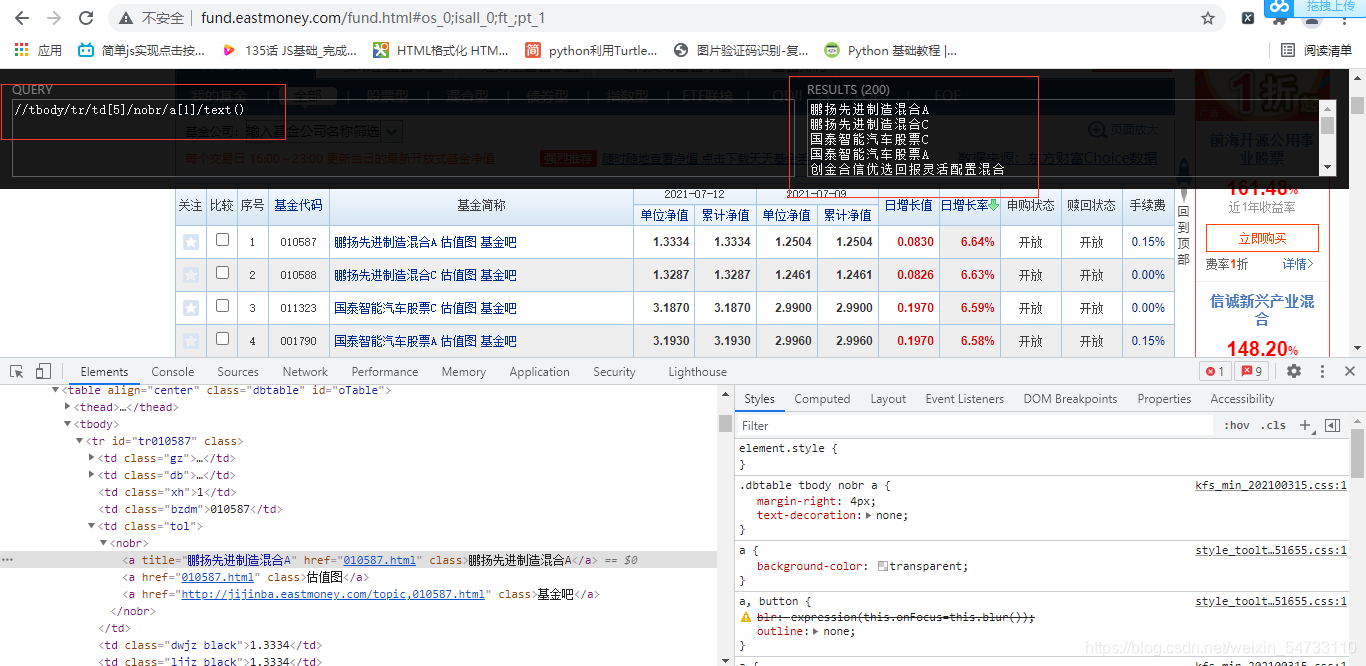Open the DOM Breakpoints tab

pyautogui.click(x=1070, y=398)
